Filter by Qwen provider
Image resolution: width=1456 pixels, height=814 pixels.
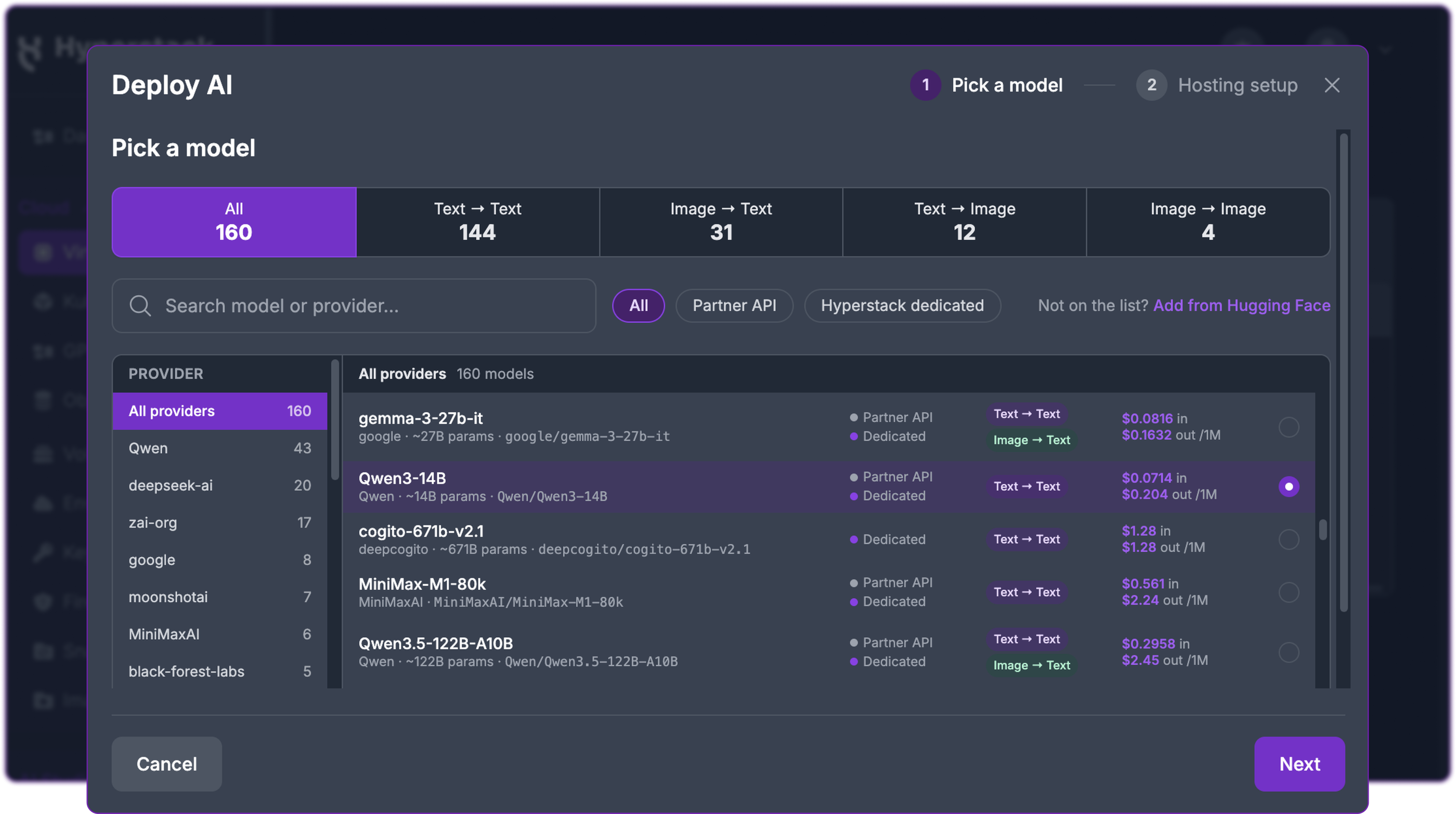pyautogui.click(x=220, y=448)
